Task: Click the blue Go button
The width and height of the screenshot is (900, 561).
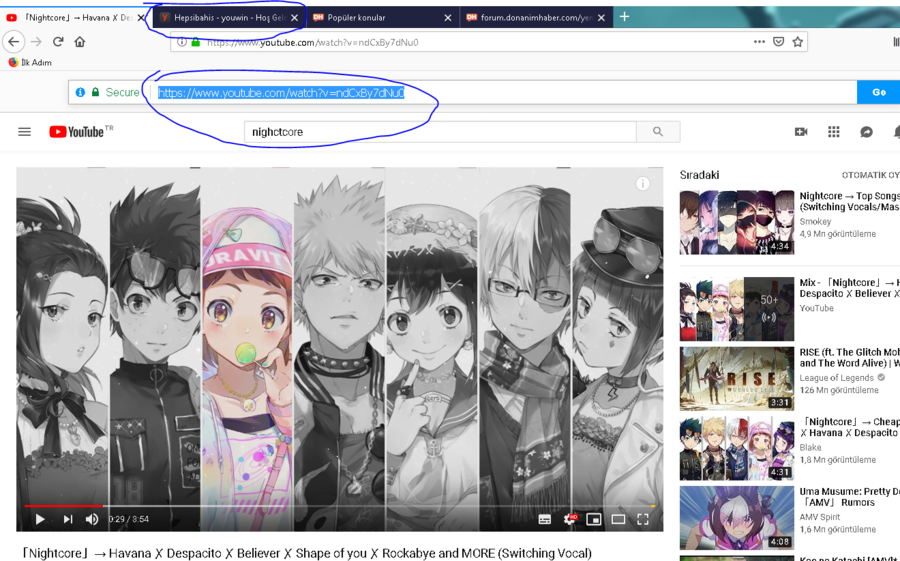Action: pyautogui.click(x=878, y=92)
